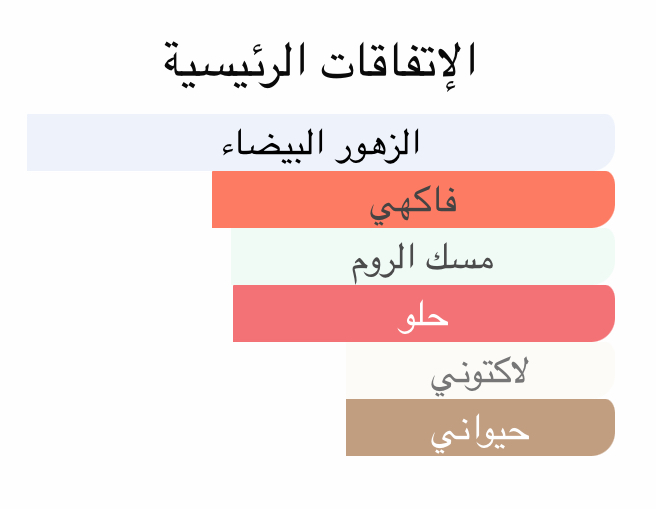Click the لاكتوني text label
The image size is (661, 509).
pos(479,375)
